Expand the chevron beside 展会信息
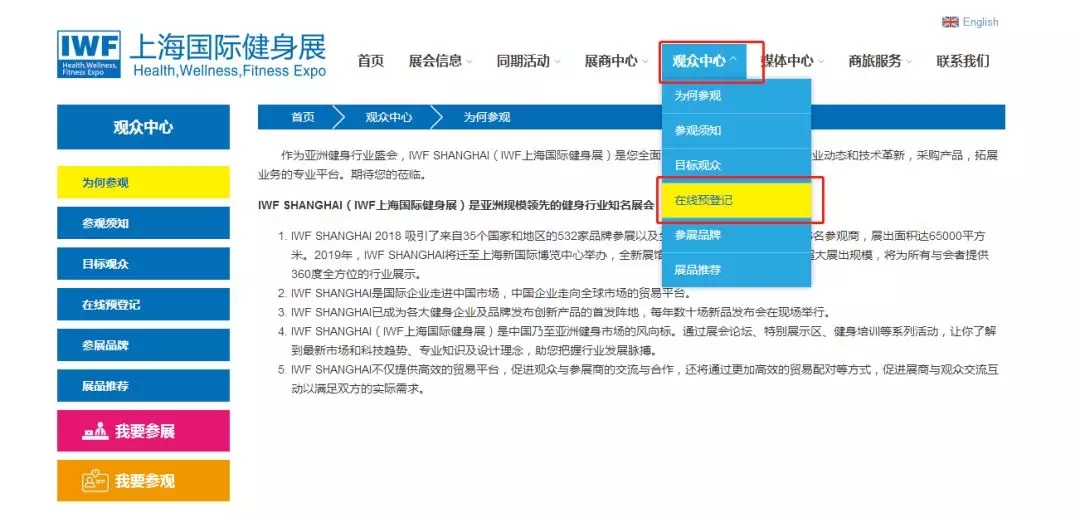Image resolution: width=1080 pixels, height=513 pixels. [469, 62]
